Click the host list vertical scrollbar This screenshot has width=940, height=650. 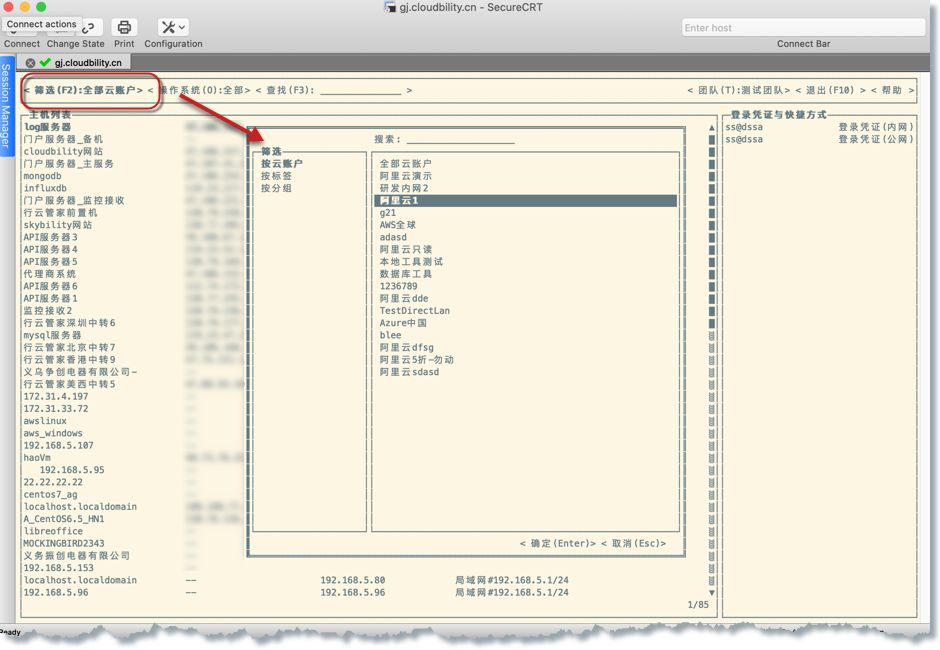pos(712,350)
